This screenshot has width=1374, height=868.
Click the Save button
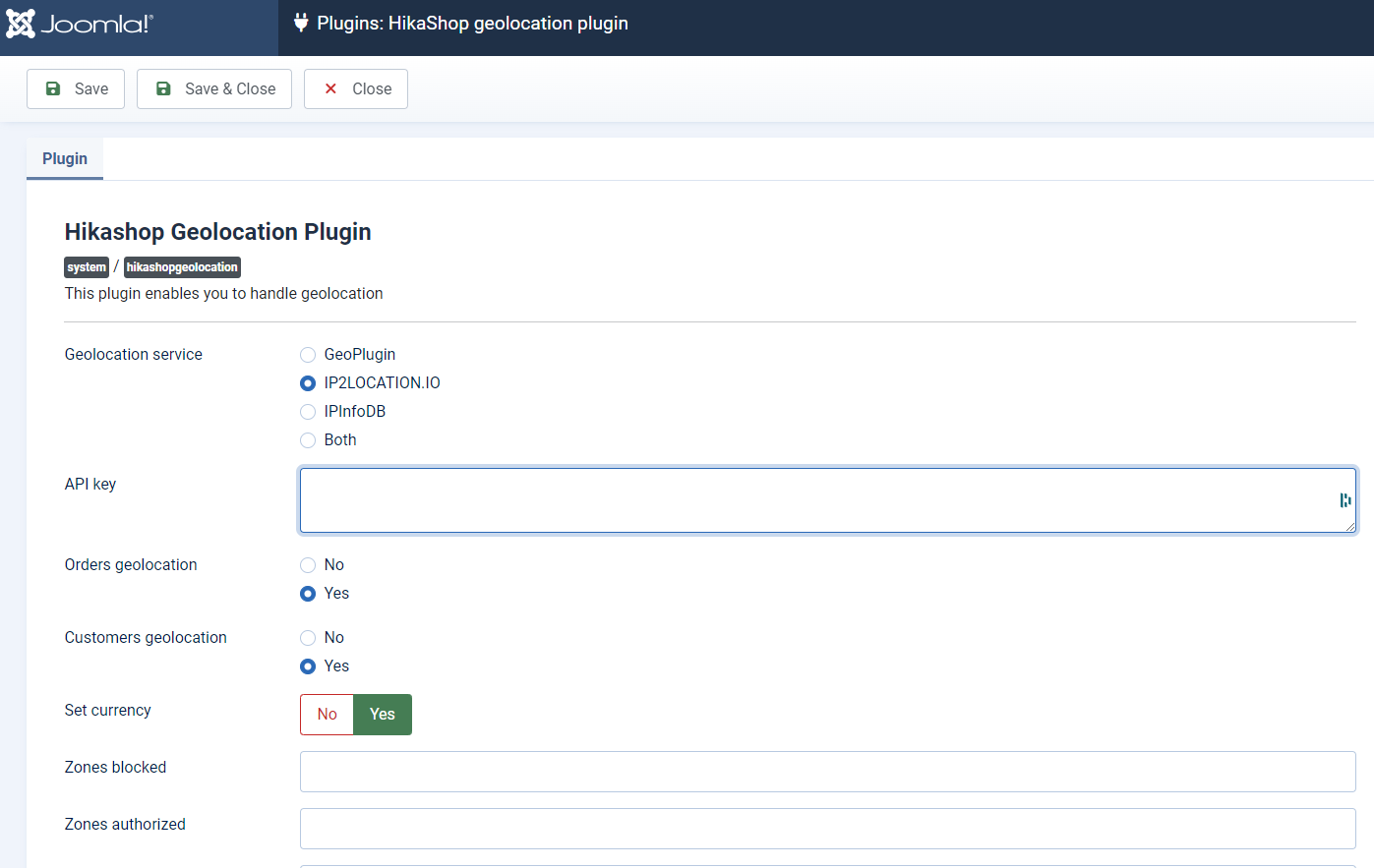(76, 88)
